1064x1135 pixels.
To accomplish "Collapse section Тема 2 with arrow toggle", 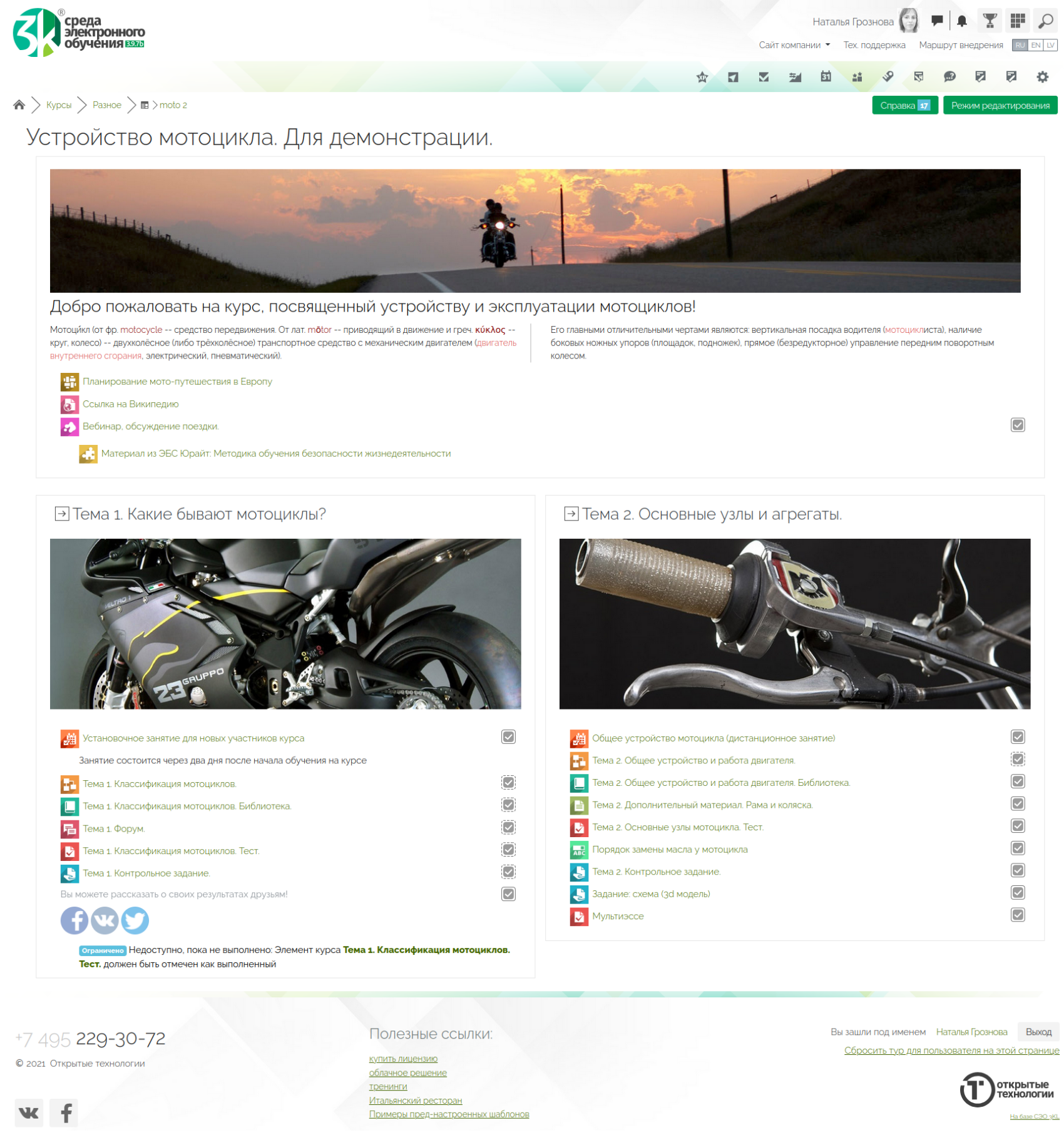I will point(571,514).
